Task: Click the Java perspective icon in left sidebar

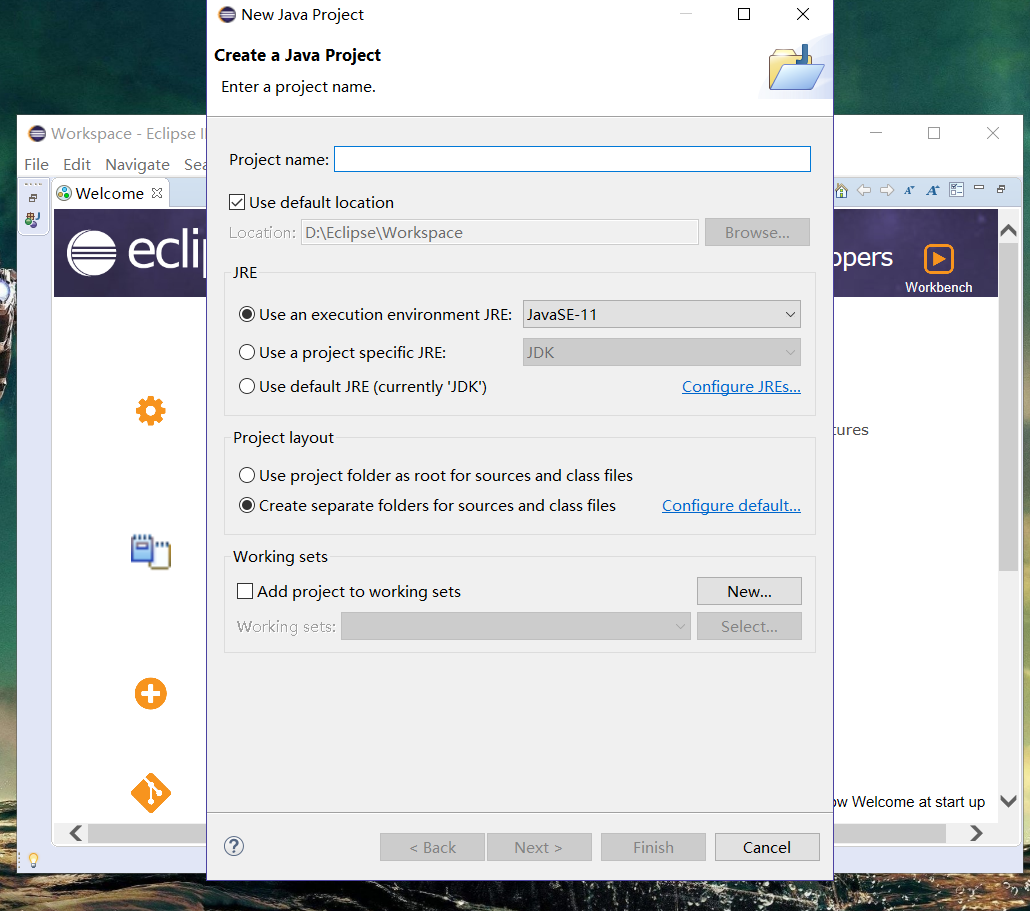Action: click(x=33, y=219)
